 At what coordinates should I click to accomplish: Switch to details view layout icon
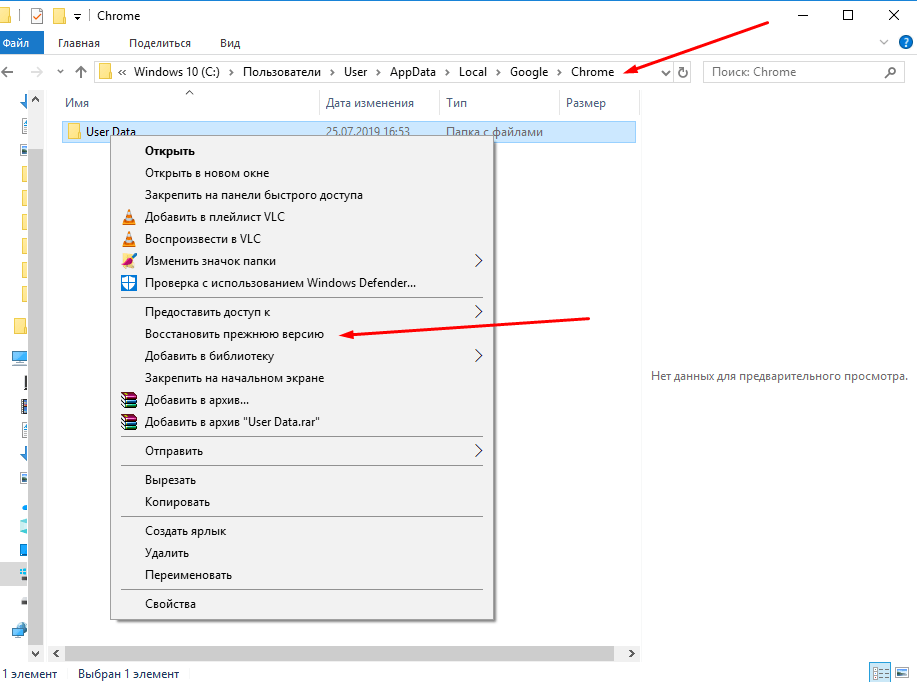880,673
